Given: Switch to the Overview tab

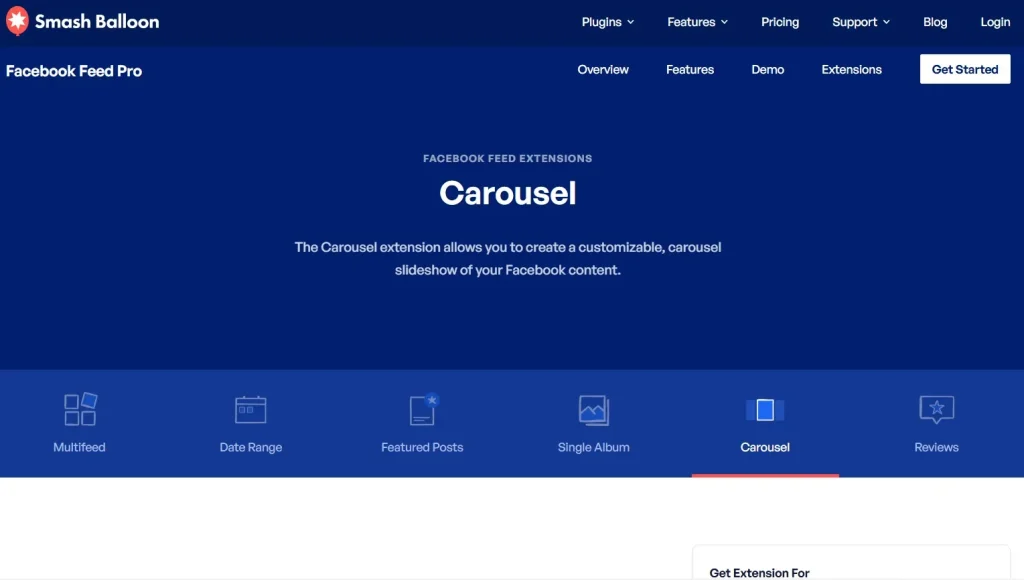Looking at the screenshot, I should (603, 69).
